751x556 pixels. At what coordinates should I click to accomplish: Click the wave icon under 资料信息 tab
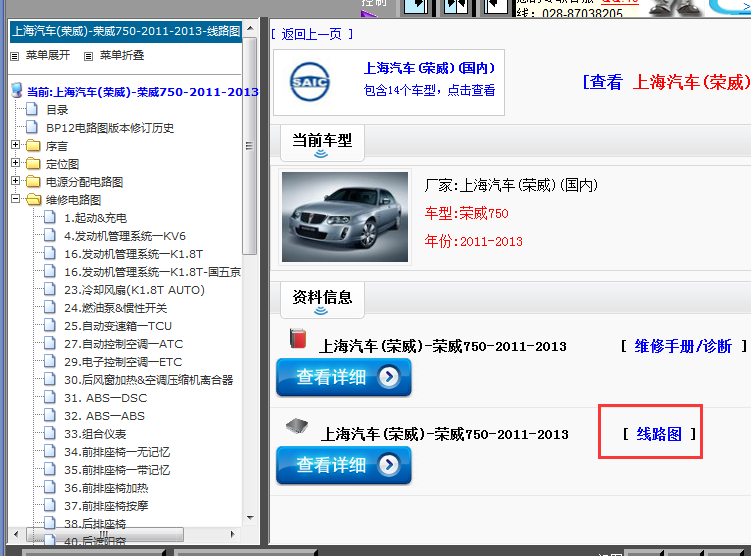[x=321, y=311]
